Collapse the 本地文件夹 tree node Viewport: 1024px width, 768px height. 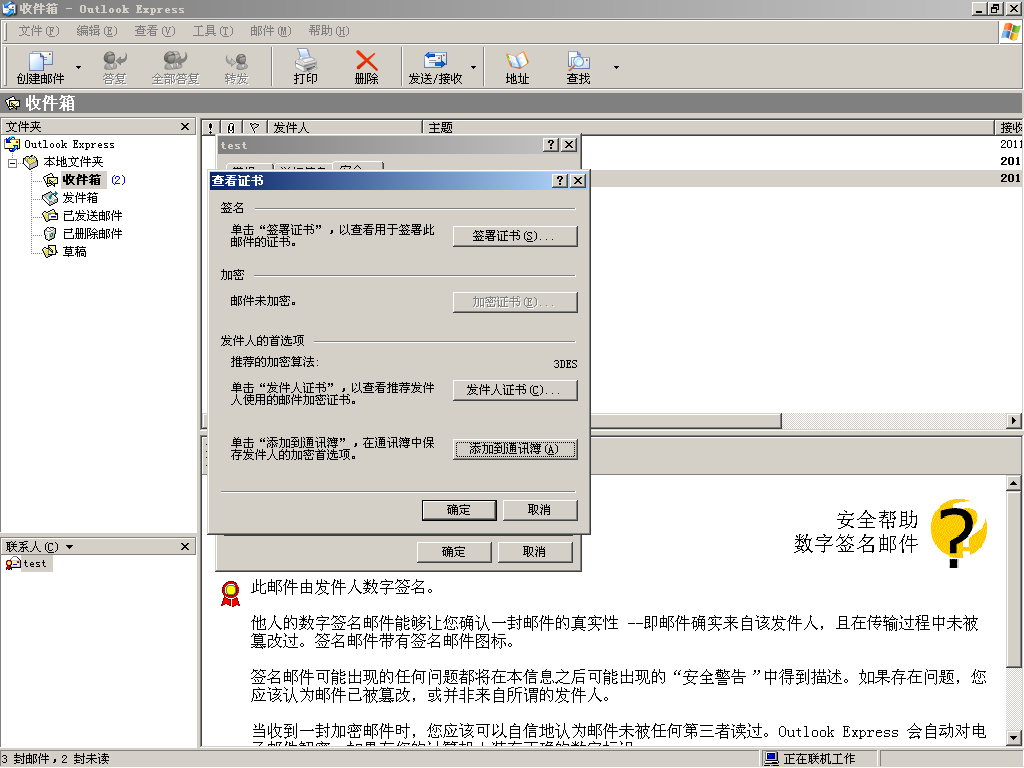click(x=12, y=163)
